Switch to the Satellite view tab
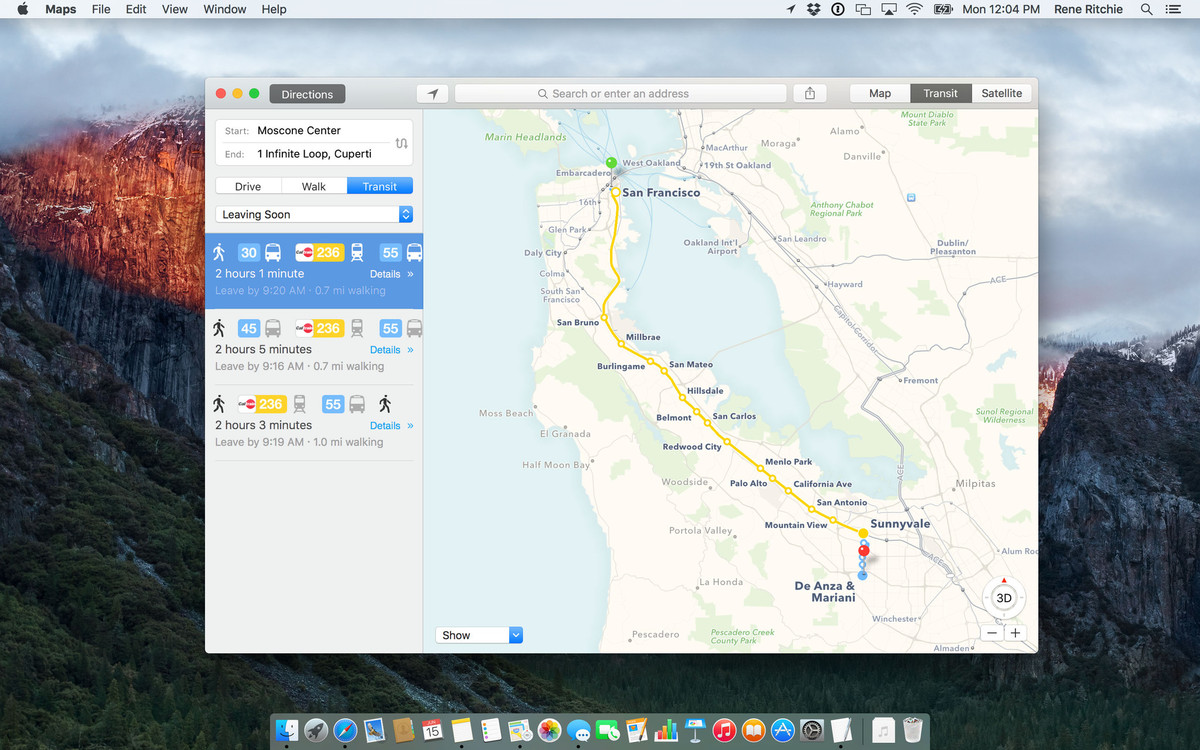This screenshot has width=1200, height=750. point(1001,93)
